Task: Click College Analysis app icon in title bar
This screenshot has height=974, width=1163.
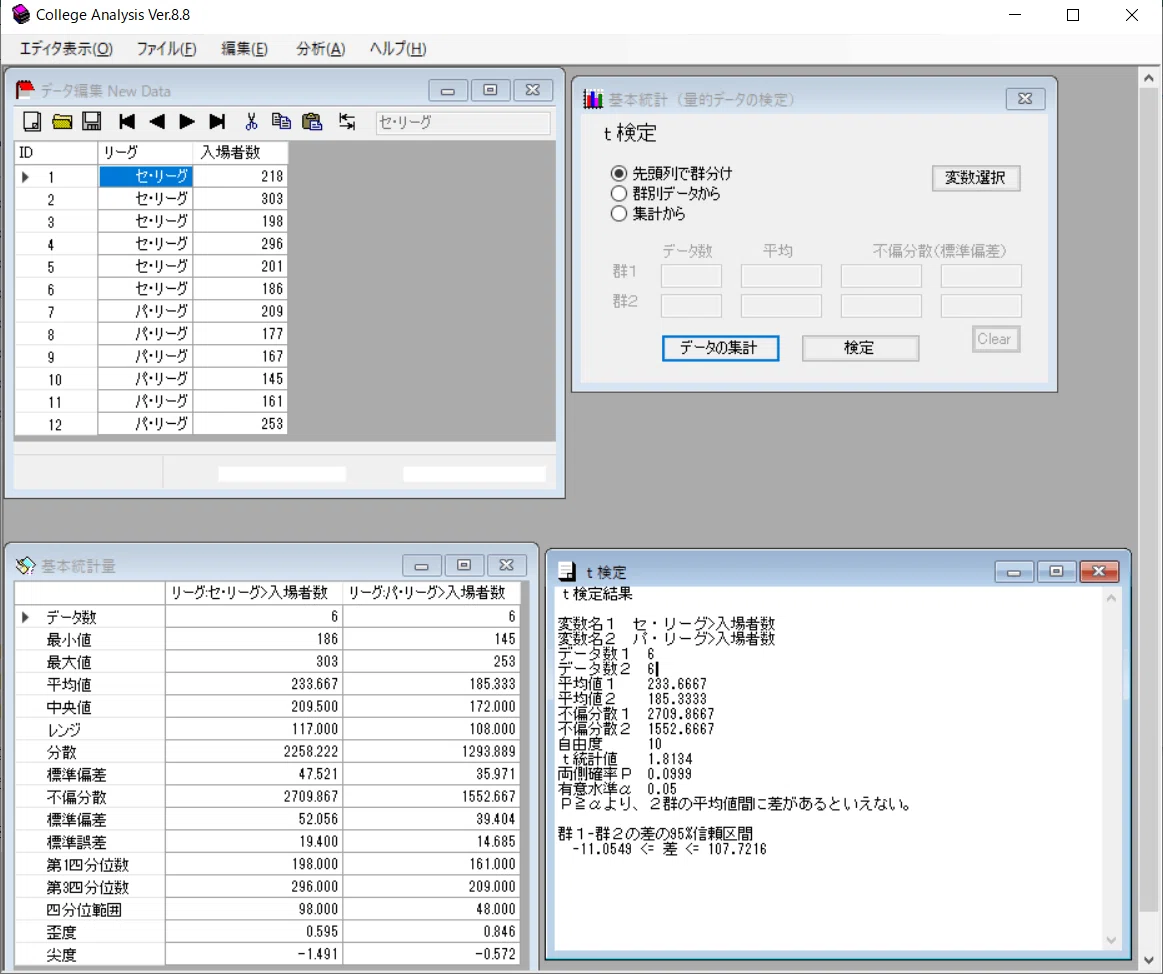Action: pos(21,14)
